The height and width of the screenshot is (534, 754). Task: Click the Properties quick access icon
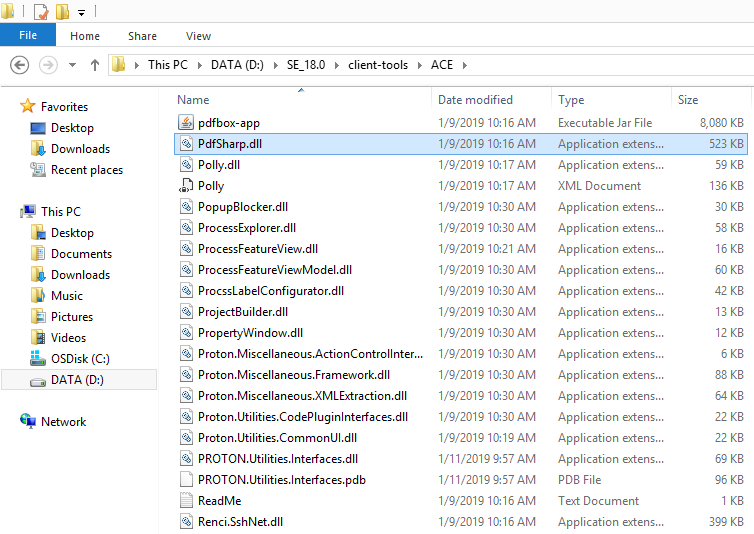pyautogui.click(x=41, y=12)
